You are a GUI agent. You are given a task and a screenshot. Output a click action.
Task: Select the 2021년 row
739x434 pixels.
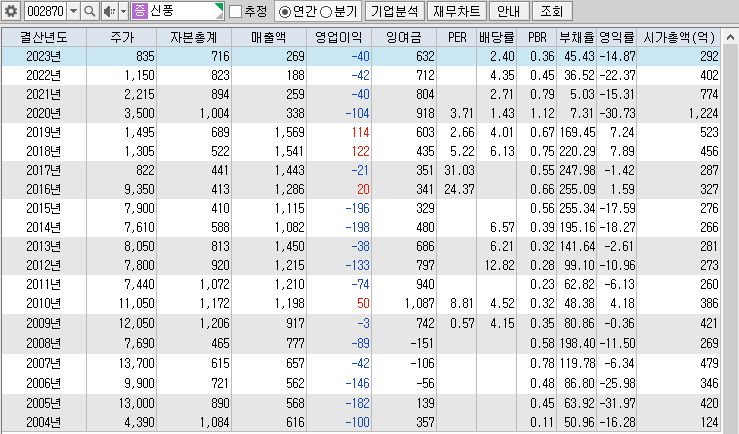361,94
